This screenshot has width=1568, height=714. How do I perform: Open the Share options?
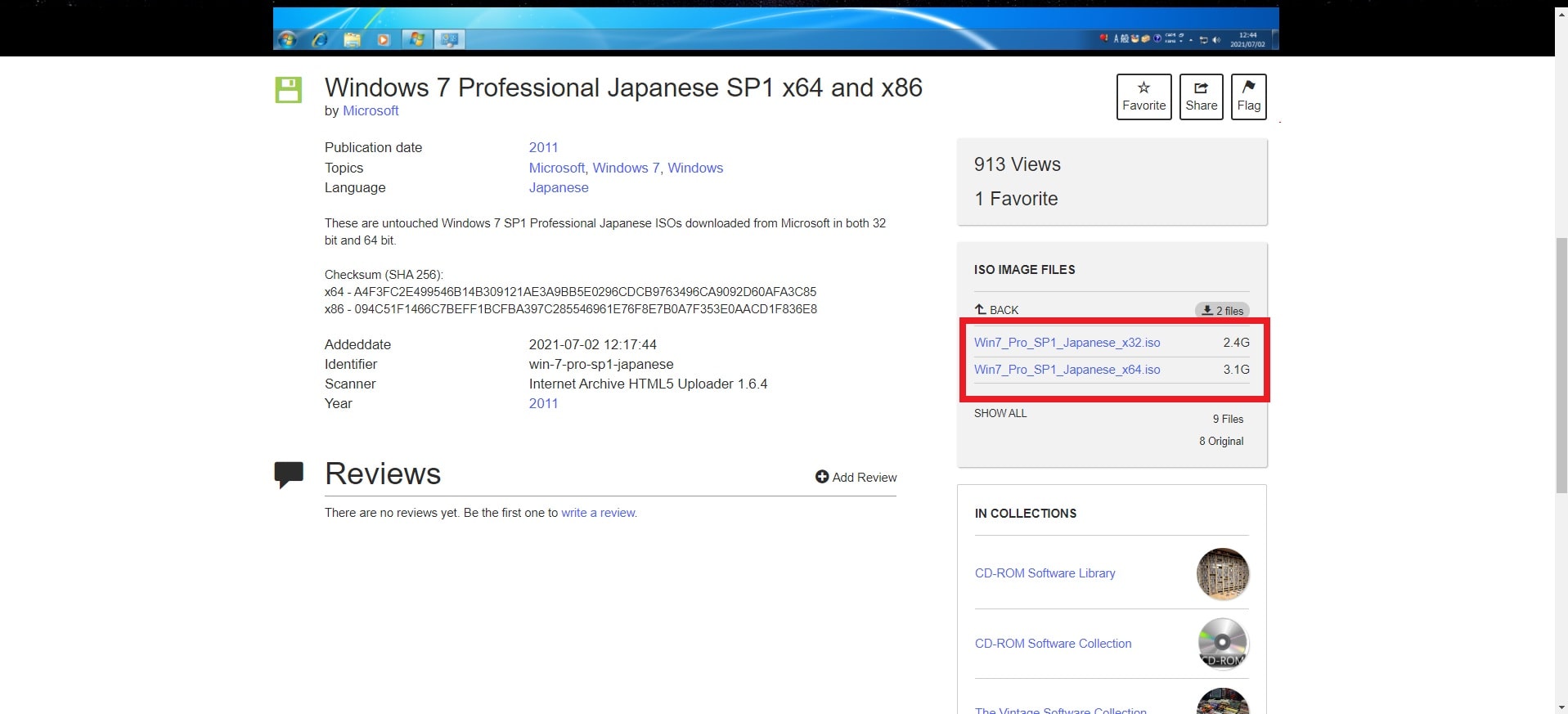point(1201,97)
